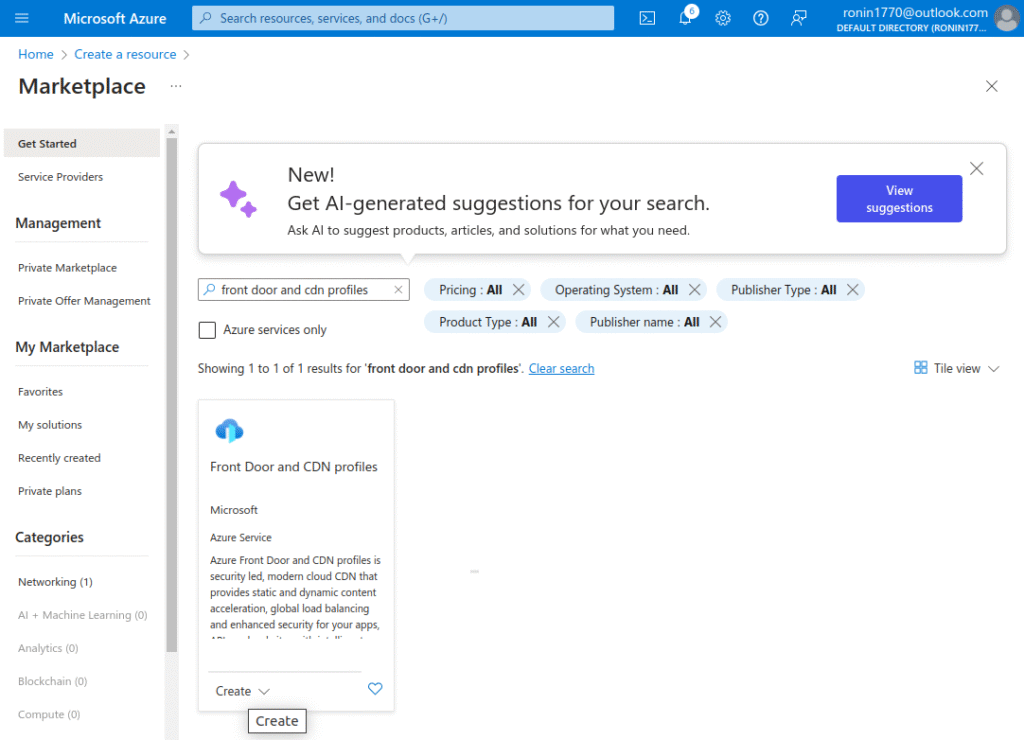Viewport: 1024px width, 740px height.
Task: Open the hamburger portal menu
Action: [22, 18]
